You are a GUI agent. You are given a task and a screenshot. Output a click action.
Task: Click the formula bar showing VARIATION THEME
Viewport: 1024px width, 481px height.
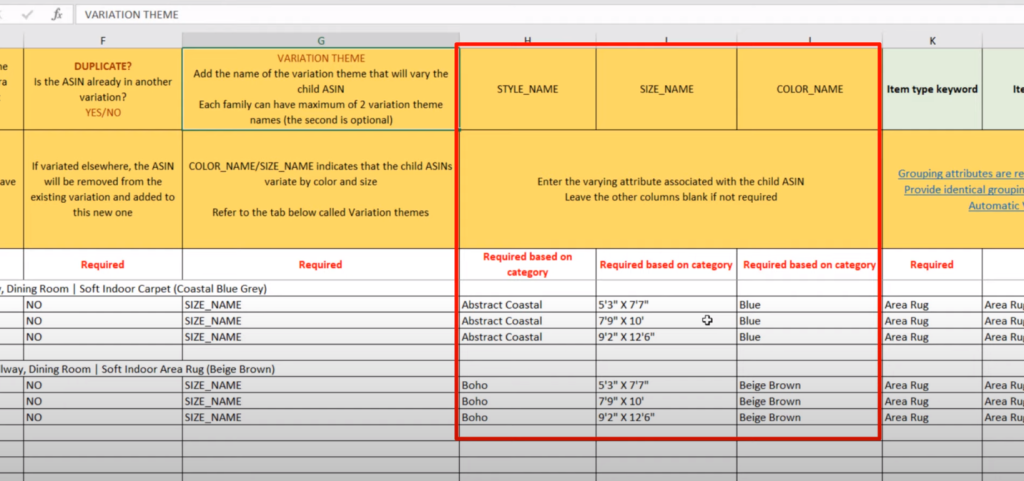point(549,14)
